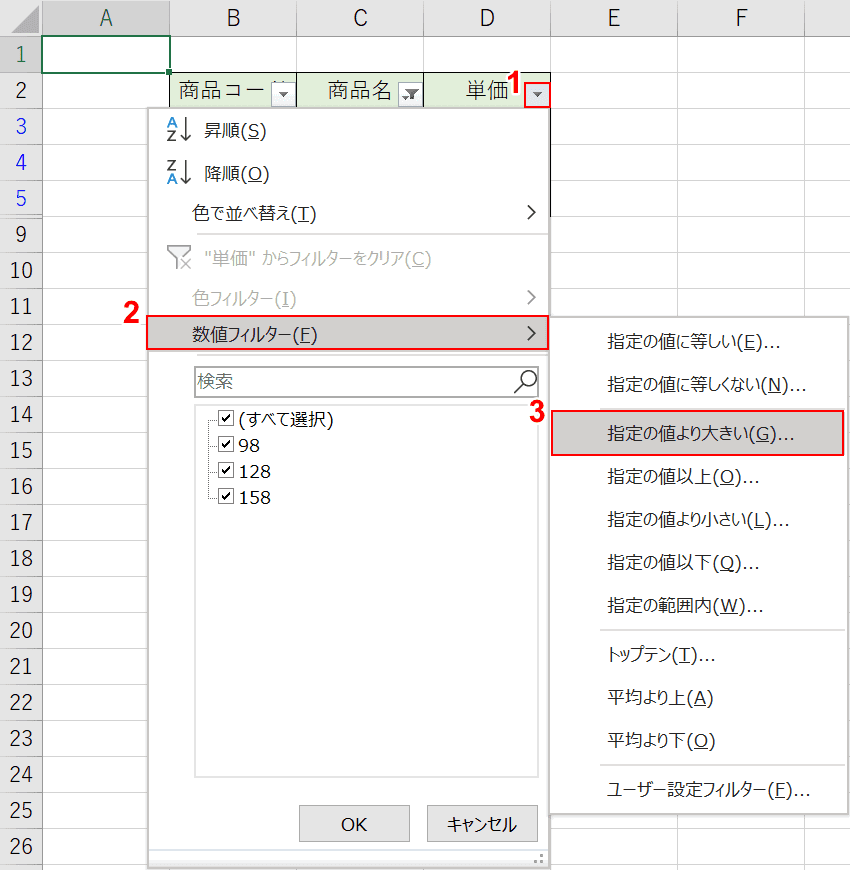
Task: Click the 商品コー header cell text
Action: tap(221, 90)
